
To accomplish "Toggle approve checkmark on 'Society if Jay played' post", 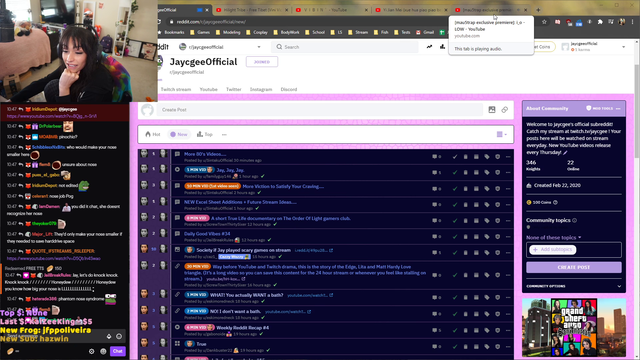I will point(455,253).
